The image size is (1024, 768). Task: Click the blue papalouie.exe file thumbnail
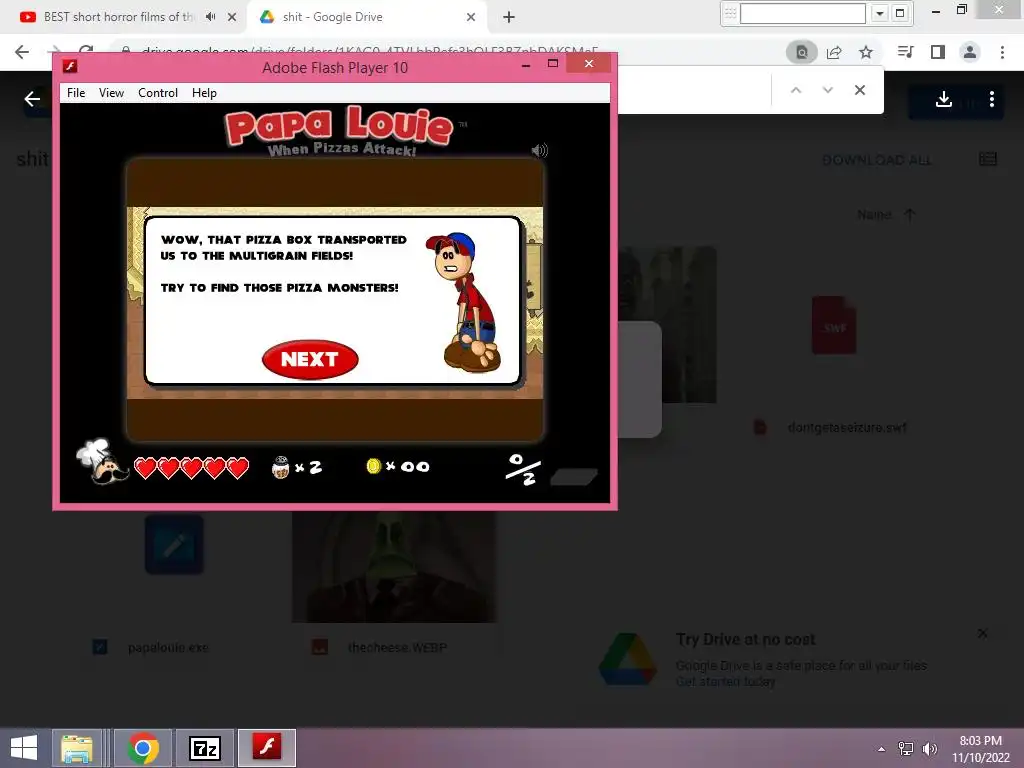(174, 545)
